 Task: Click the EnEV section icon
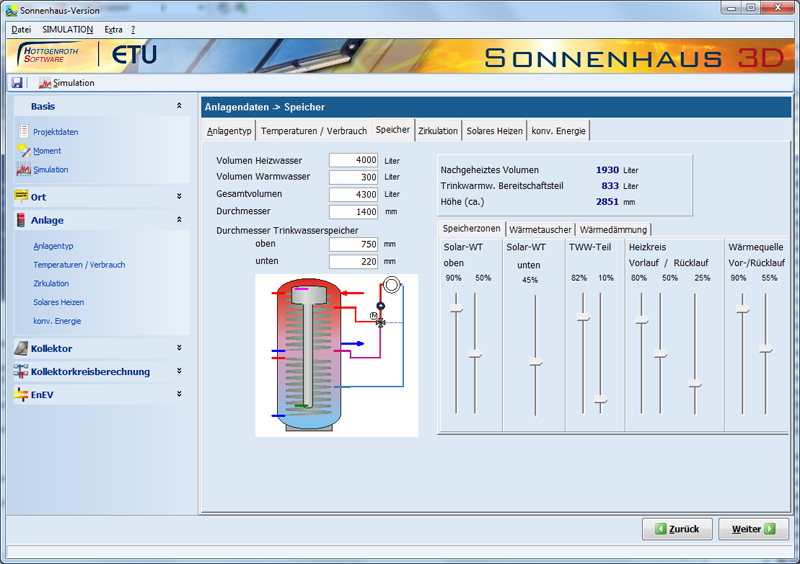coord(21,394)
